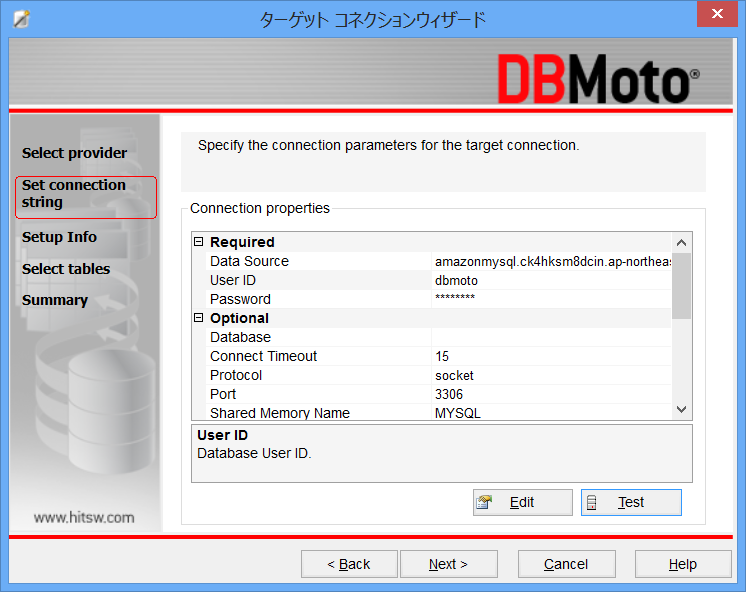Image resolution: width=746 pixels, height=592 pixels.
Task: Open the Set connection string step
Action: (x=86, y=197)
